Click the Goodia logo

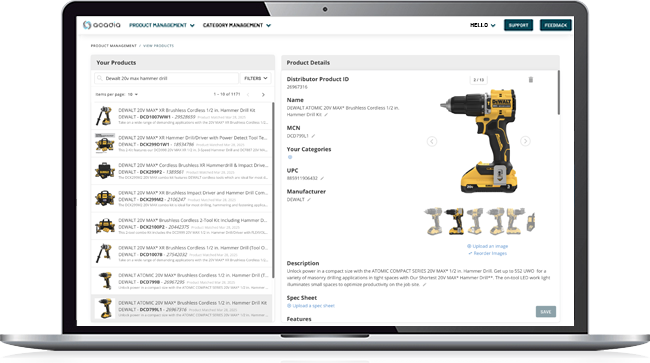coord(102,25)
